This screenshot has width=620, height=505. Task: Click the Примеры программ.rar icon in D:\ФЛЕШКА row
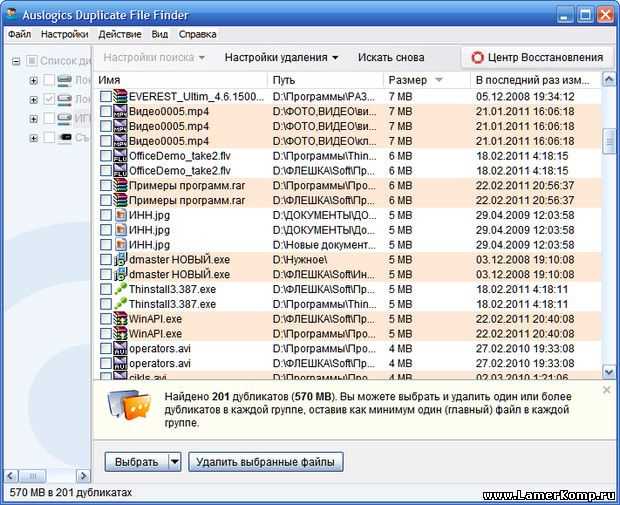[x=120, y=200]
